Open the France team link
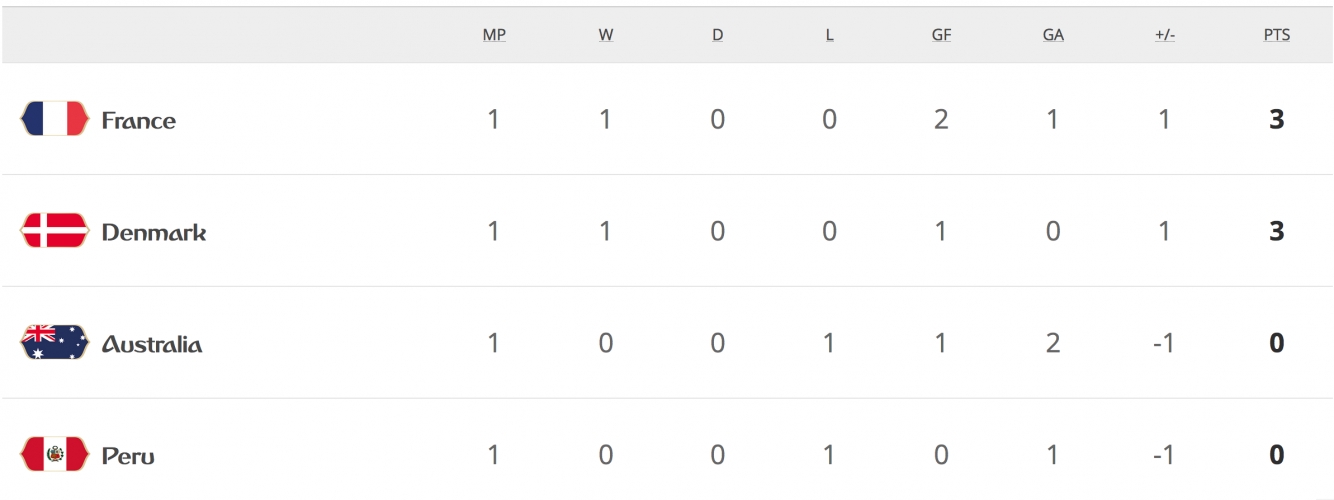 (139, 121)
